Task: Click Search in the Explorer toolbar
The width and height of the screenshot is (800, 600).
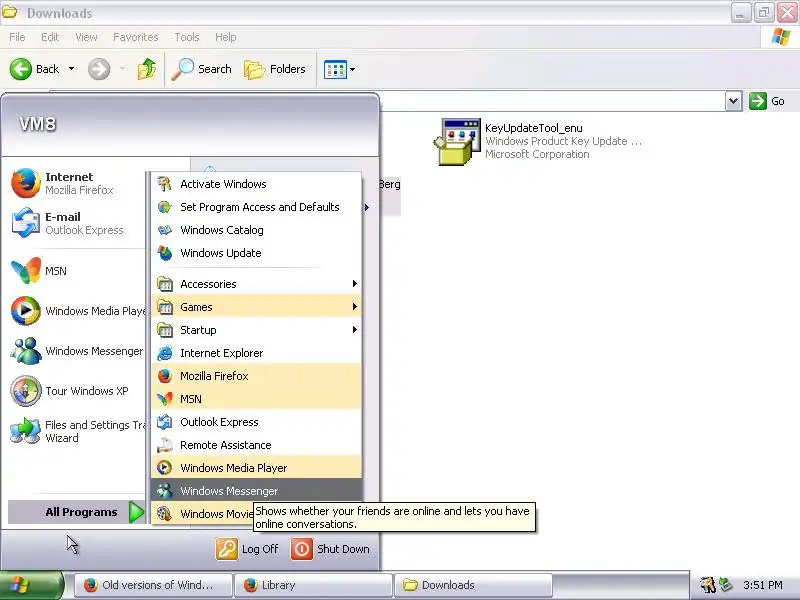Action: 202,69
